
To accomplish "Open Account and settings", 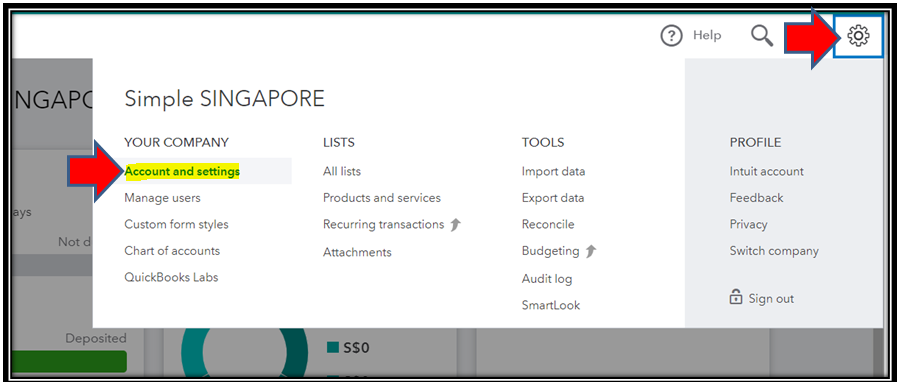I will click(x=182, y=171).
